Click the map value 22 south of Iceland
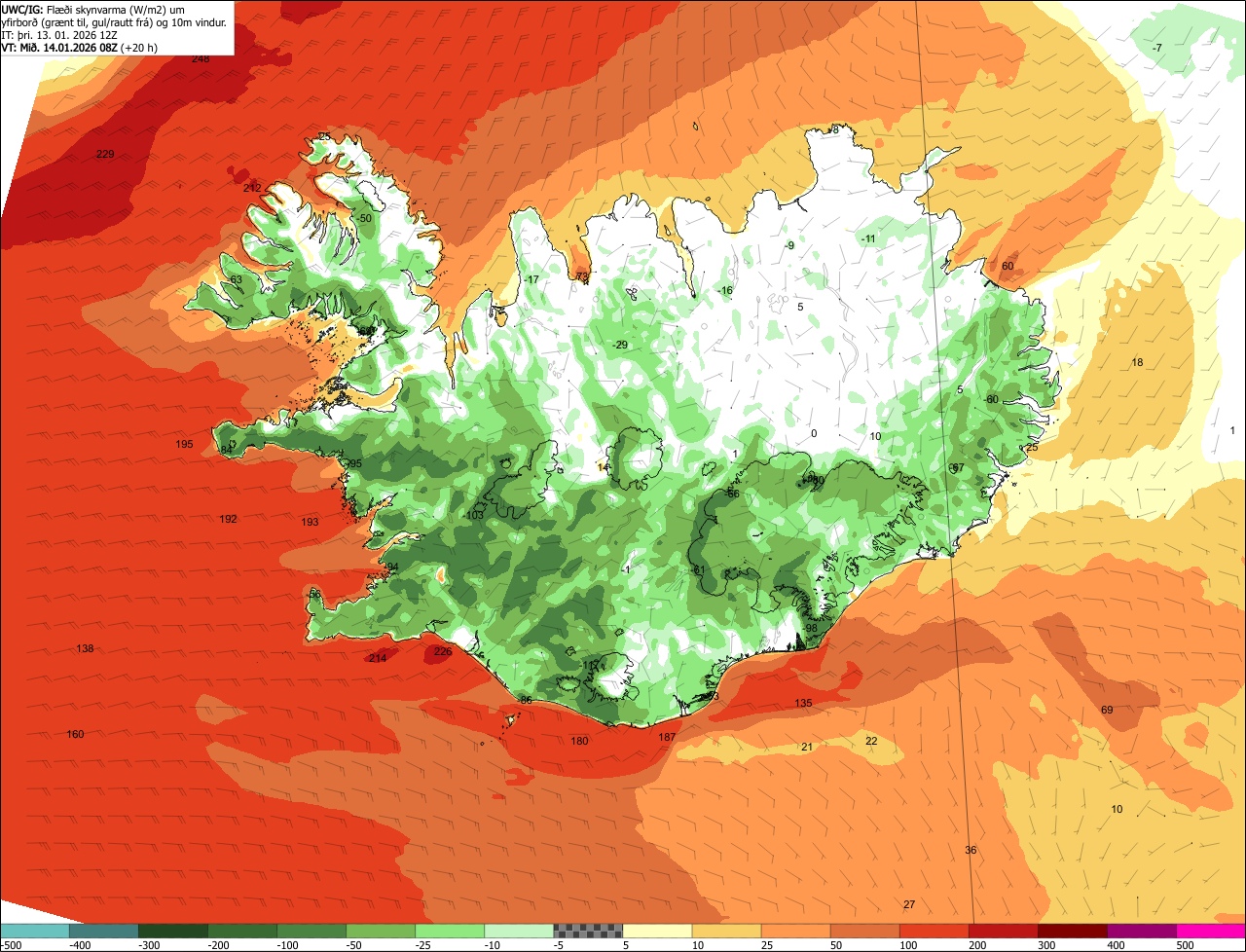The height and width of the screenshot is (952, 1246). click(871, 741)
